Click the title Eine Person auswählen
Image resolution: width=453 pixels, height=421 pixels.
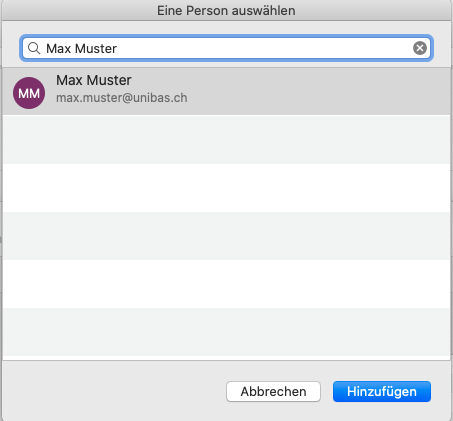[x=226, y=11]
